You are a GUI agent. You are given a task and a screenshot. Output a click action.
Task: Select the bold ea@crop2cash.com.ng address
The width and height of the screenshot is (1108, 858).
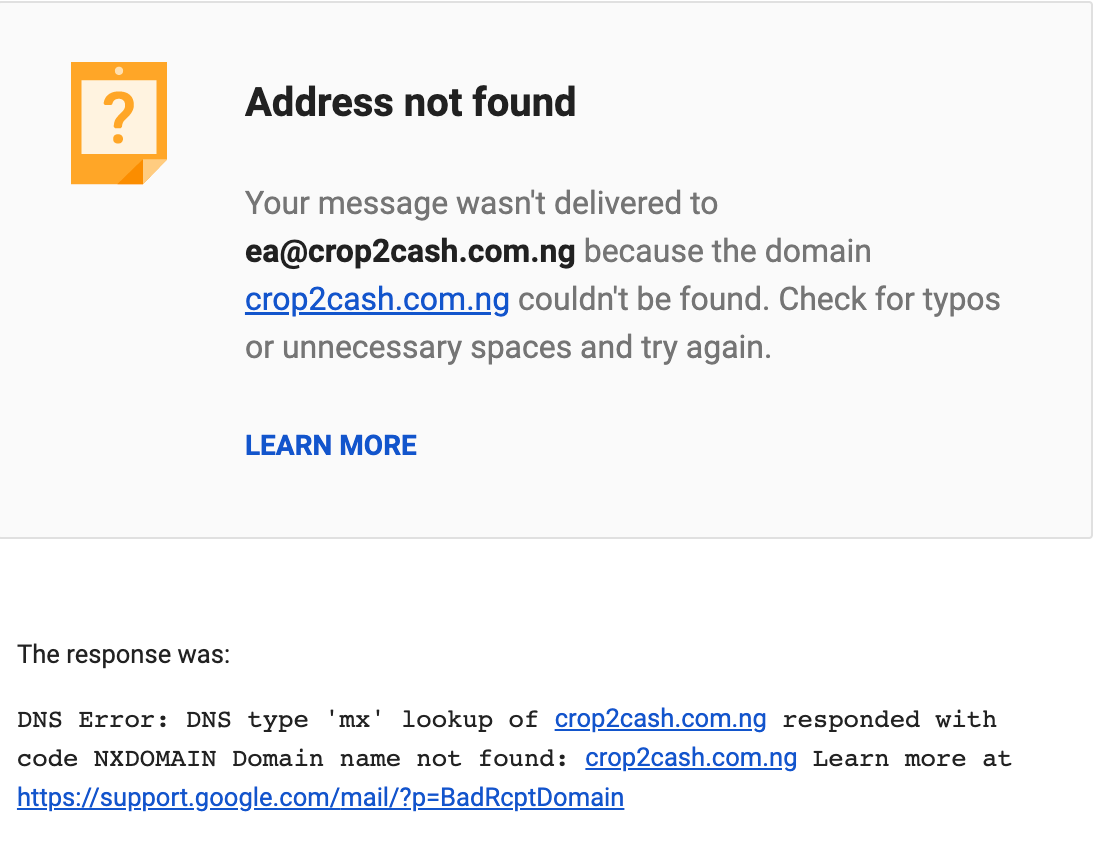[x=410, y=251]
